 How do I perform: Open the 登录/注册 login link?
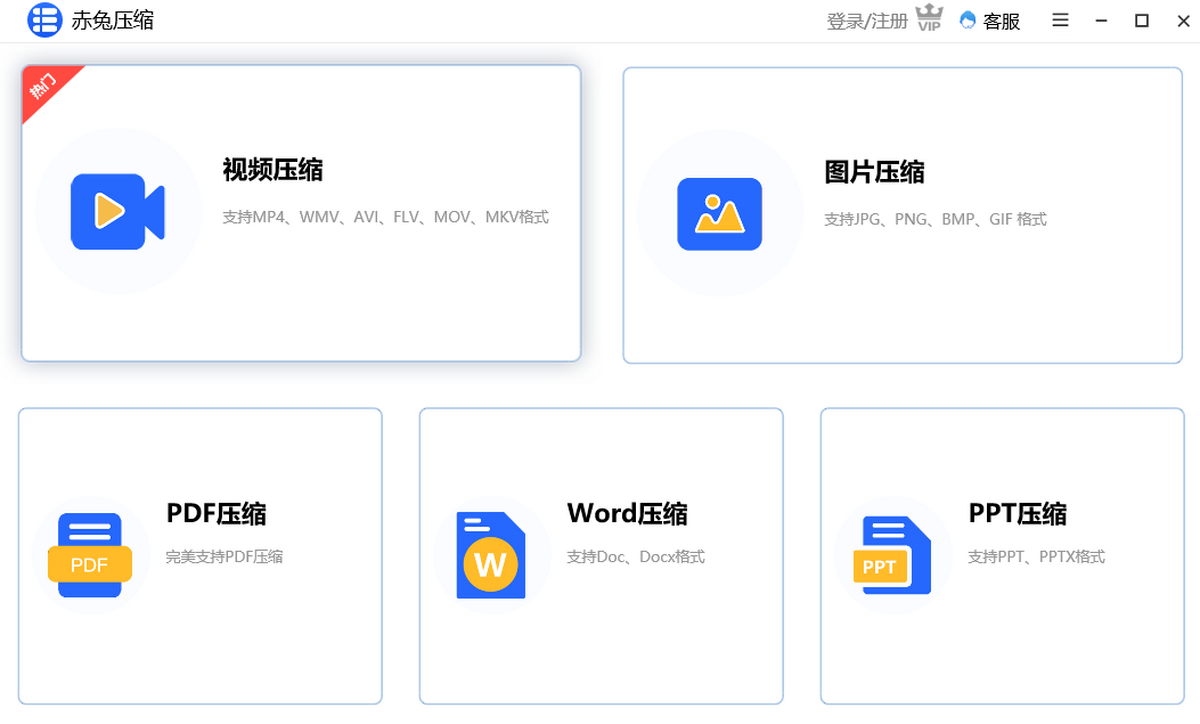point(867,21)
